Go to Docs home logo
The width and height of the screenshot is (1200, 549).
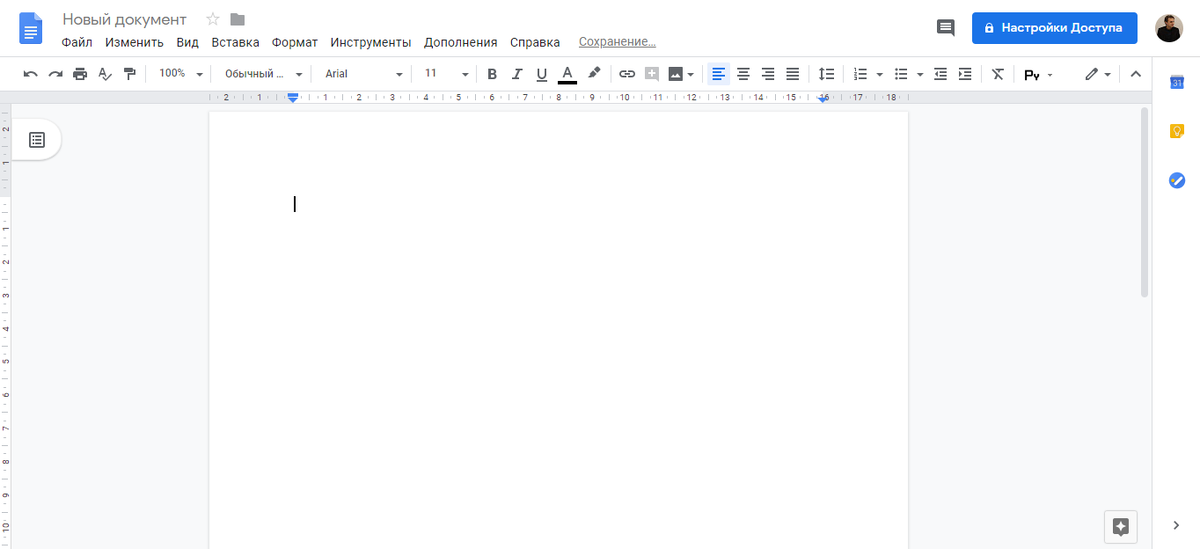pyautogui.click(x=31, y=28)
